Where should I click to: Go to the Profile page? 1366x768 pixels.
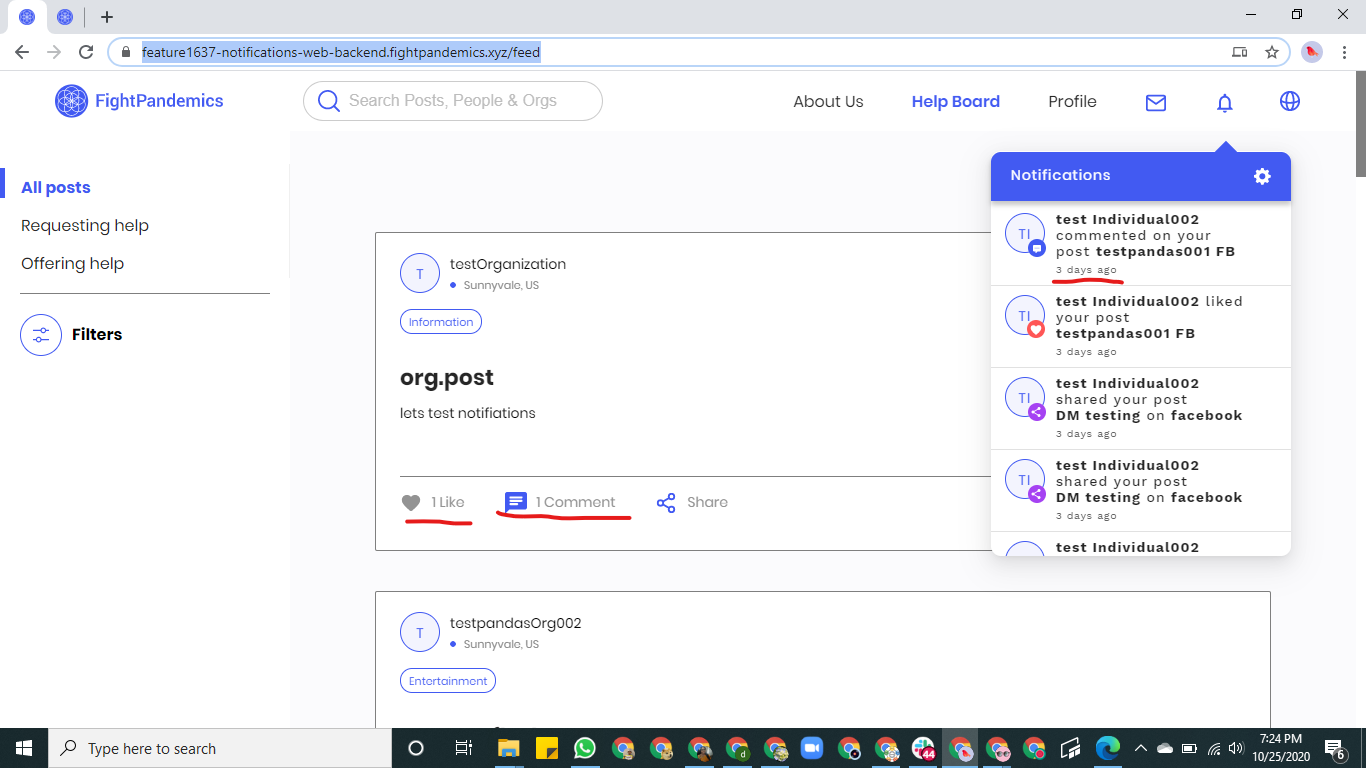click(x=1072, y=102)
